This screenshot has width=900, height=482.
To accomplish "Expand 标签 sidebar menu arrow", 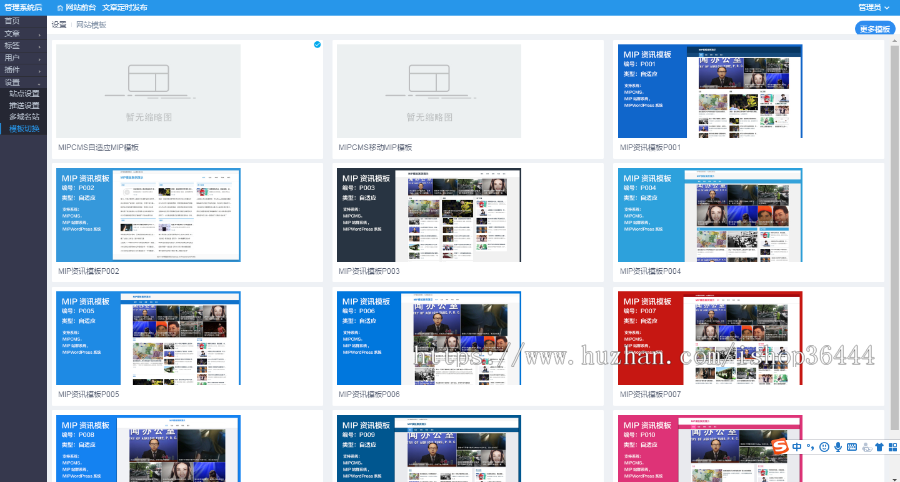I will coord(40,47).
